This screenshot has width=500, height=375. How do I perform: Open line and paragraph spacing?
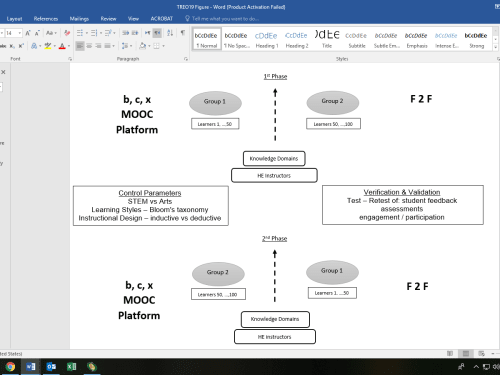coord(125,46)
